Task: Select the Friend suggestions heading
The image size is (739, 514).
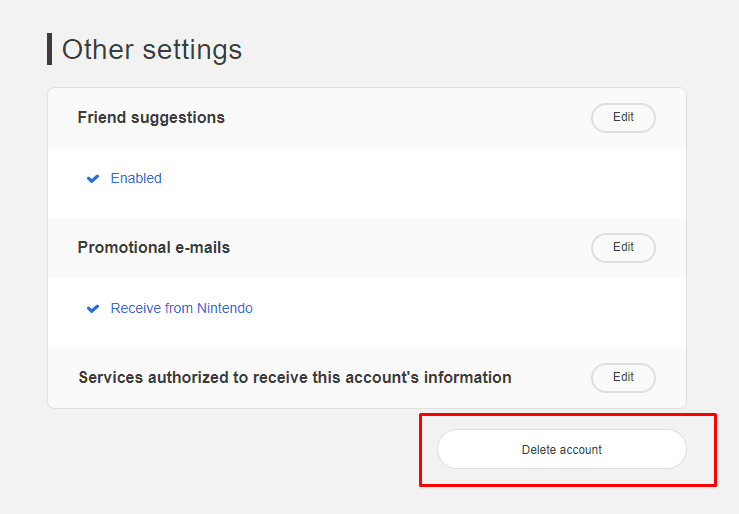Action: [x=151, y=118]
